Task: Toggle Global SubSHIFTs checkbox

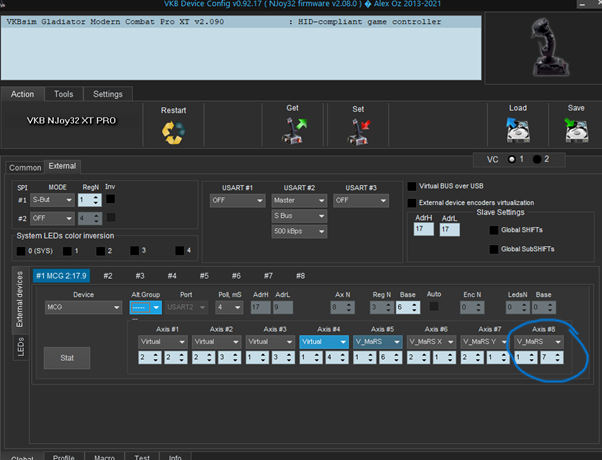Action: click(x=494, y=249)
